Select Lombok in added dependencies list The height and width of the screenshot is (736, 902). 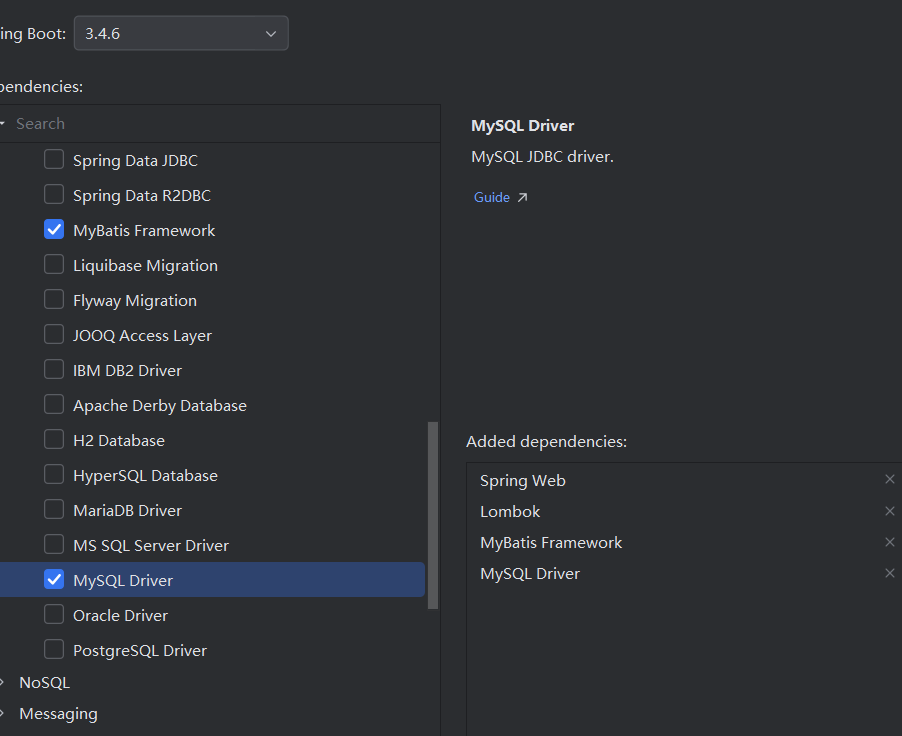pyautogui.click(x=510, y=512)
